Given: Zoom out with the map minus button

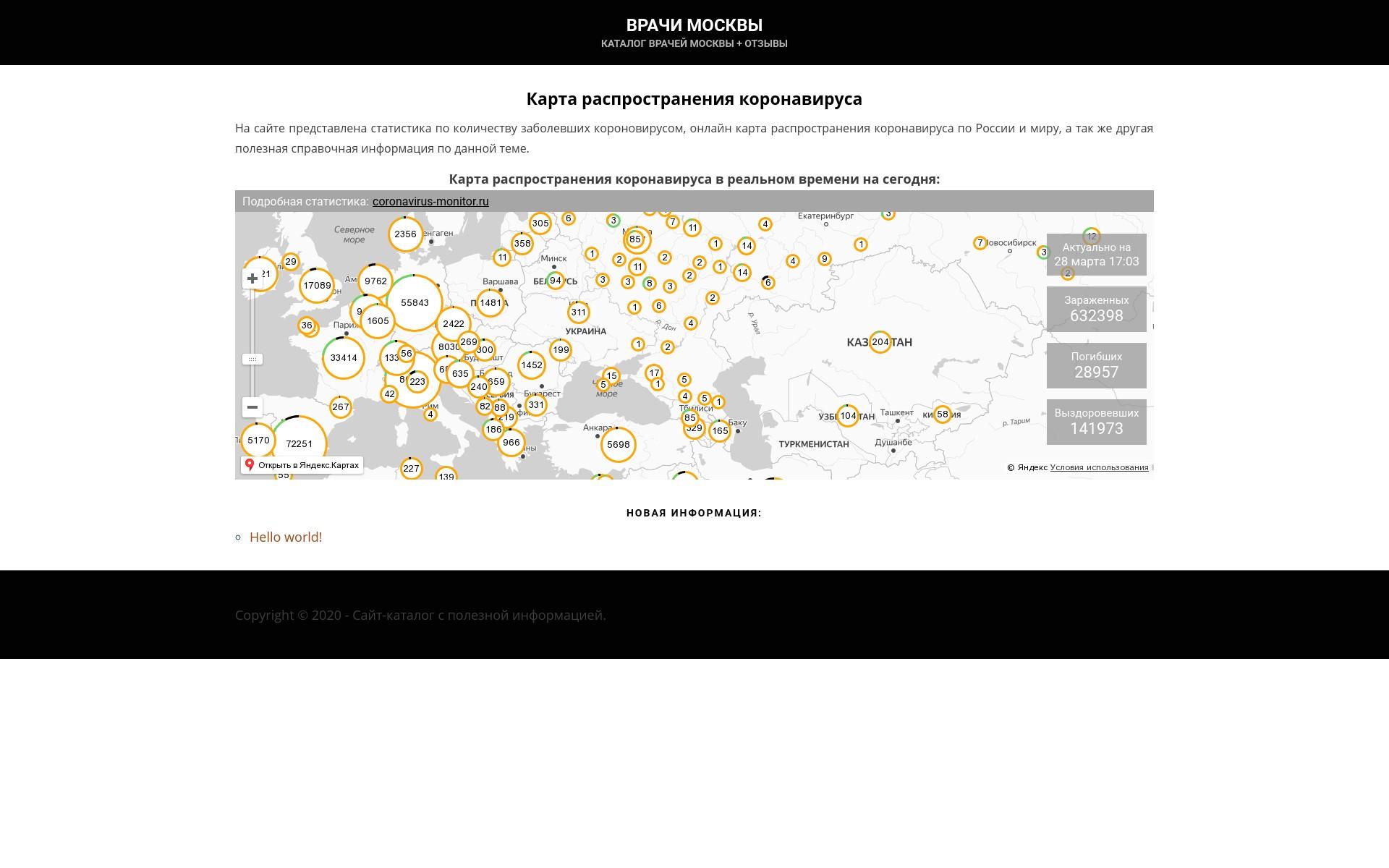Looking at the screenshot, I should [252, 407].
